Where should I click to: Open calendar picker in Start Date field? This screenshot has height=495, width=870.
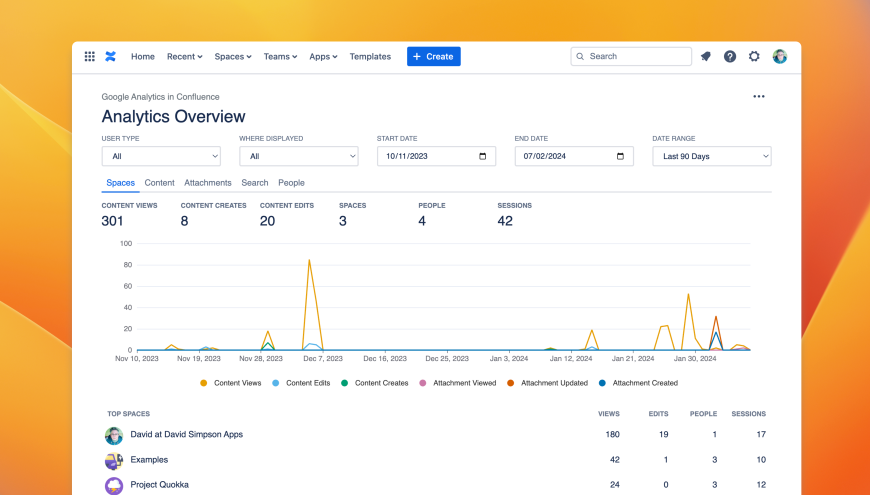pyautogui.click(x=483, y=156)
